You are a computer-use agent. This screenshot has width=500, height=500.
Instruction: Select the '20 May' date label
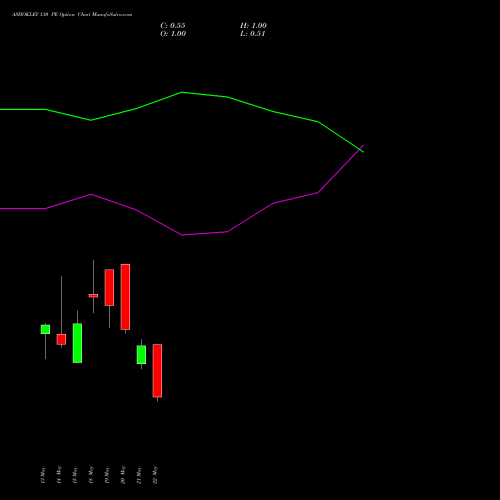point(123,475)
